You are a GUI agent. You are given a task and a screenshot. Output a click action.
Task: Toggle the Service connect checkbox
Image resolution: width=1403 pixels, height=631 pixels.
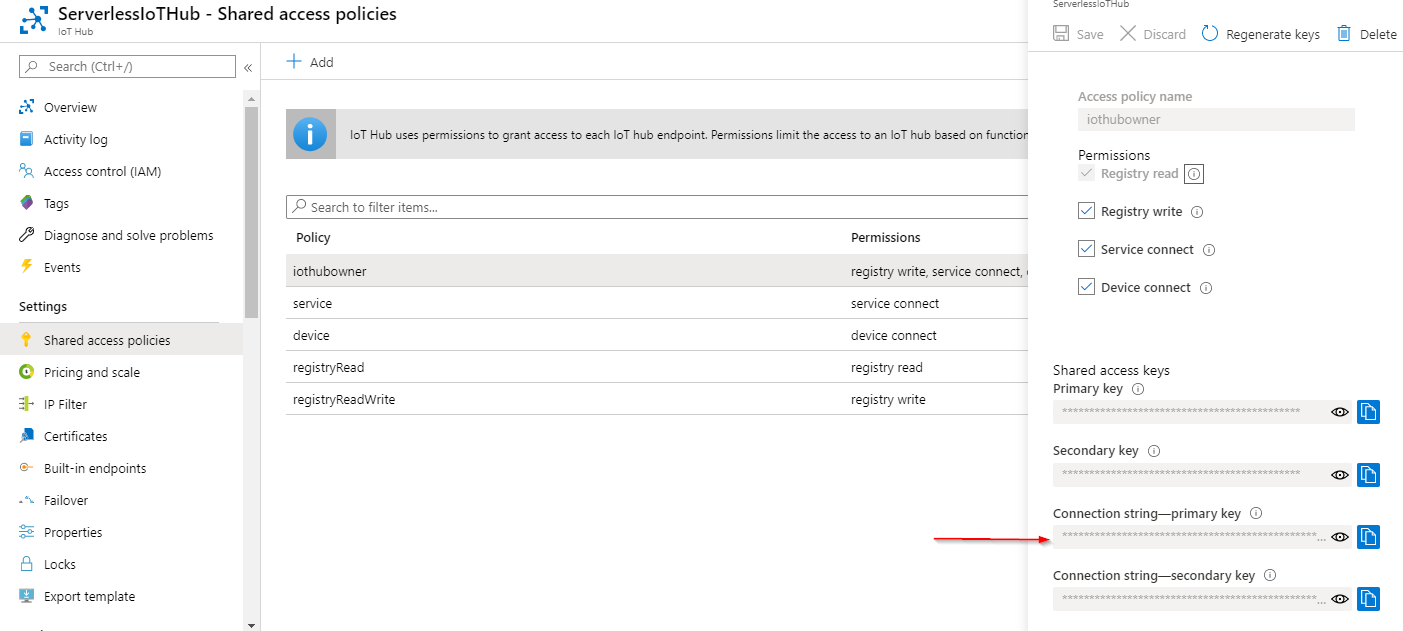point(1086,250)
